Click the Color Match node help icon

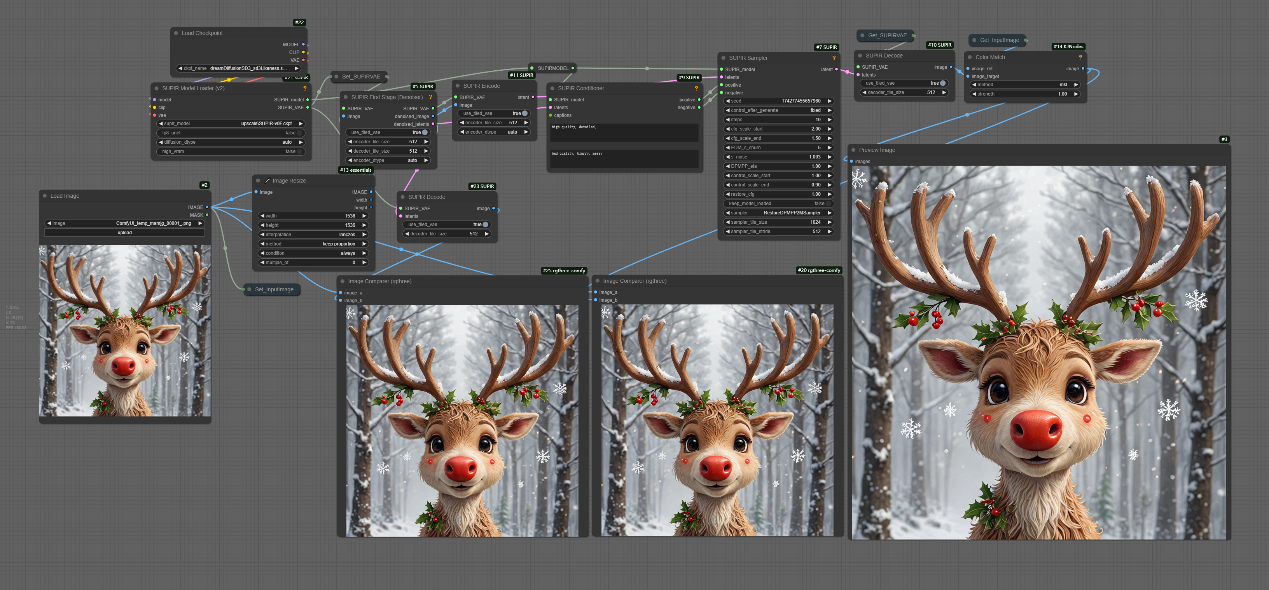(x=1079, y=57)
